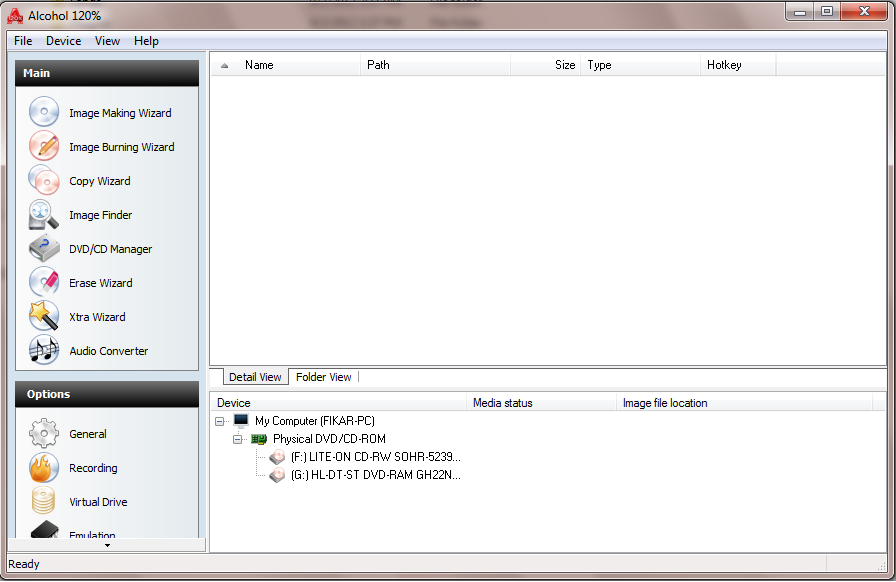Image resolution: width=896 pixels, height=582 pixels.
Task: Open the View menu
Action: coord(107,41)
